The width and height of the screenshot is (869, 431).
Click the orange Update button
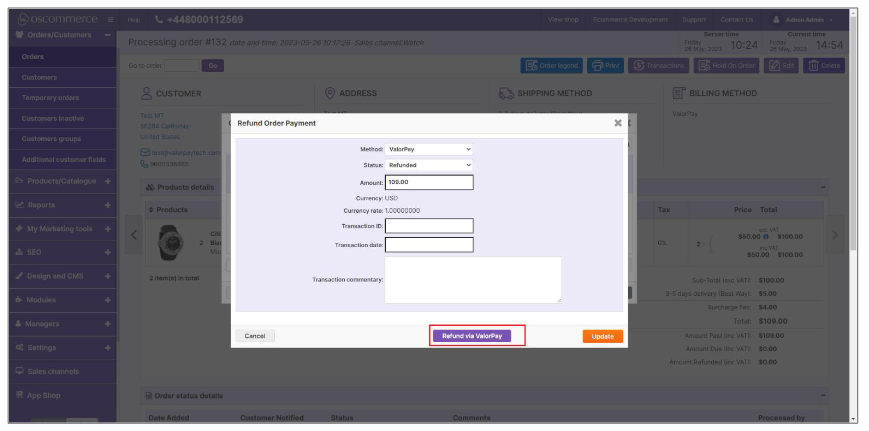pyautogui.click(x=602, y=336)
